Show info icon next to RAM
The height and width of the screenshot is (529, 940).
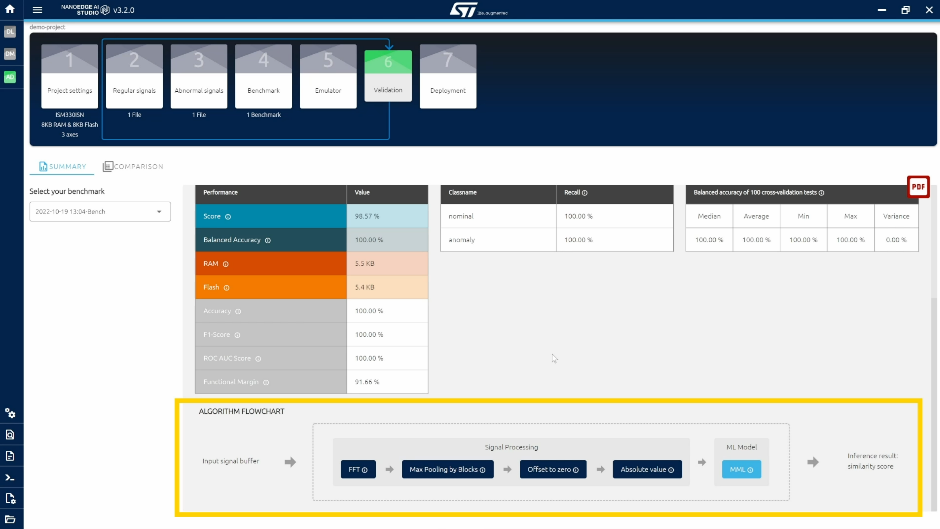point(225,264)
